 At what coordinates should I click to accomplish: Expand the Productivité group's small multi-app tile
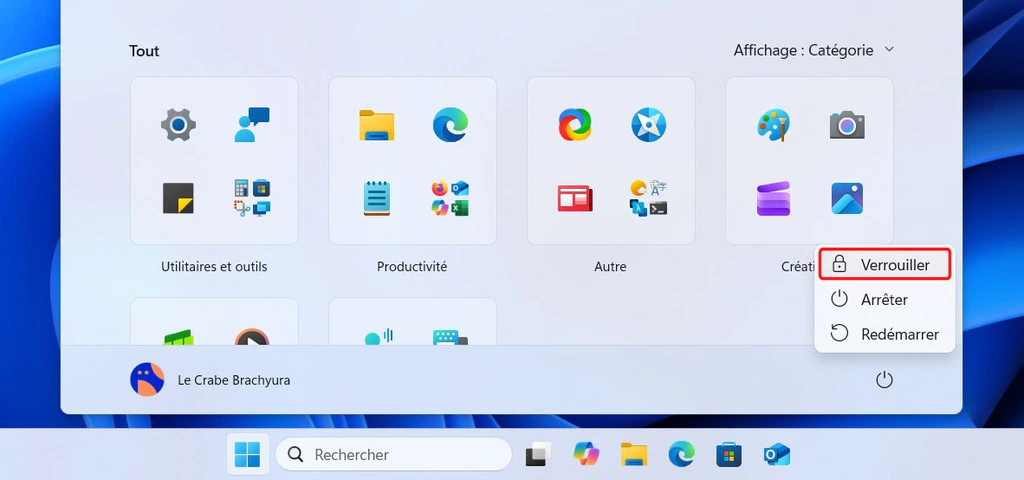click(x=450, y=198)
